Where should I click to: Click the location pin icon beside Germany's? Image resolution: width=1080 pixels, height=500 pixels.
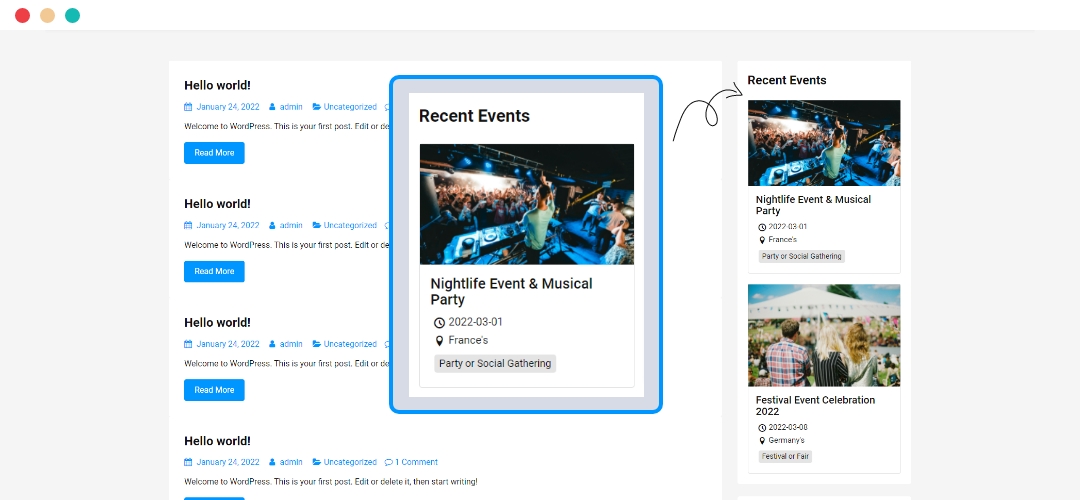pos(762,441)
